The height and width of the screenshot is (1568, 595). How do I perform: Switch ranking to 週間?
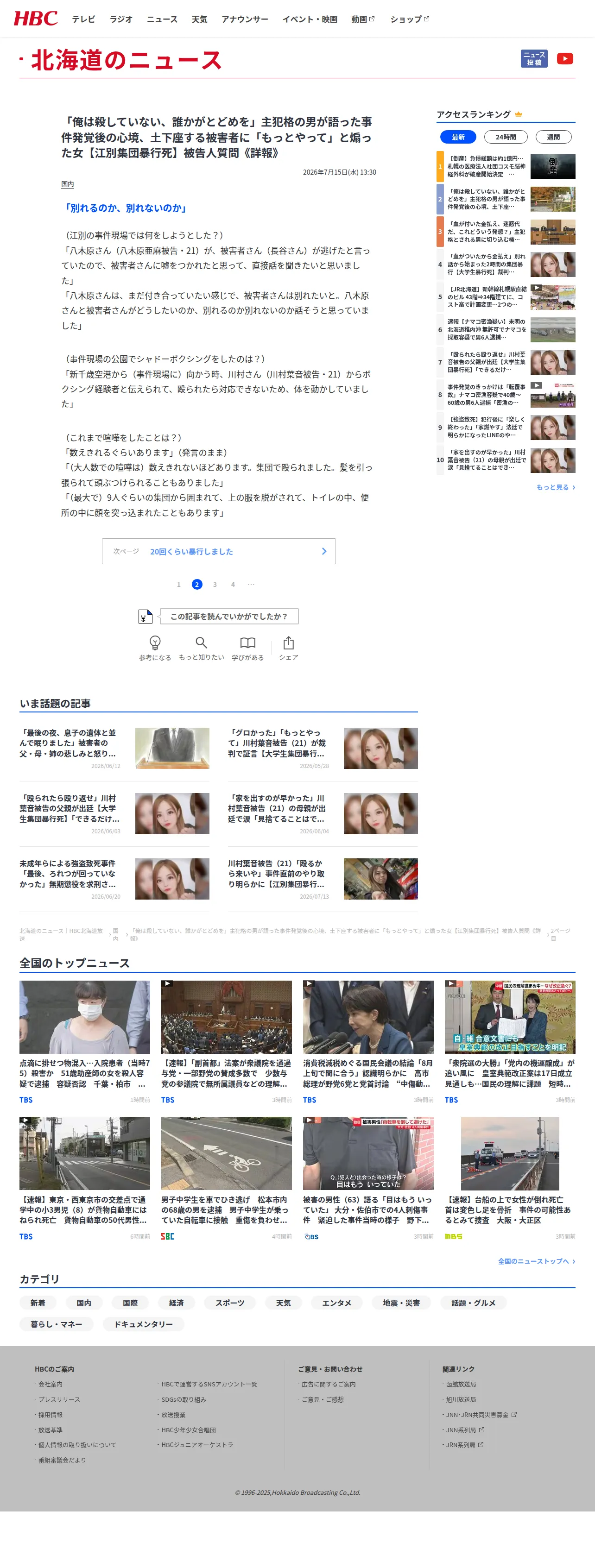(x=553, y=137)
